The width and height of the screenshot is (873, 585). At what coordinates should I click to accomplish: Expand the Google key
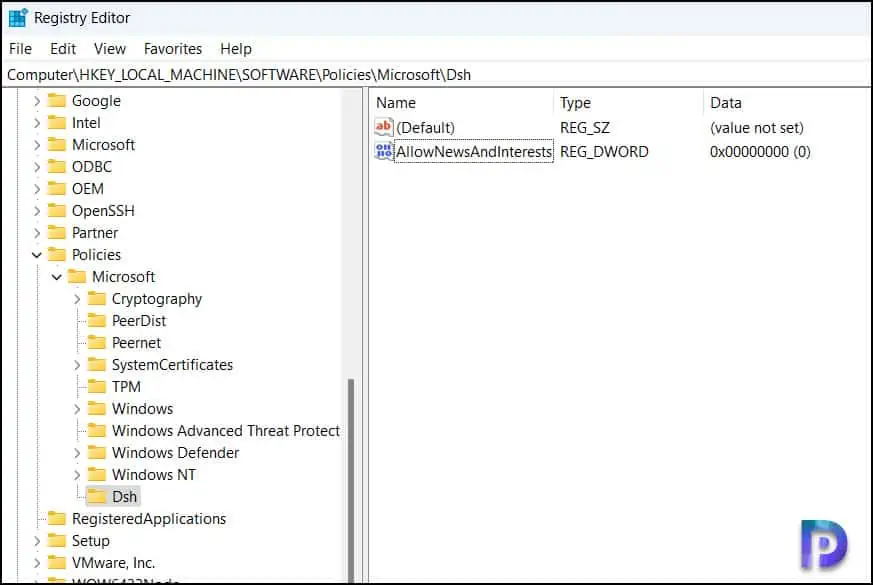tap(37, 101)
